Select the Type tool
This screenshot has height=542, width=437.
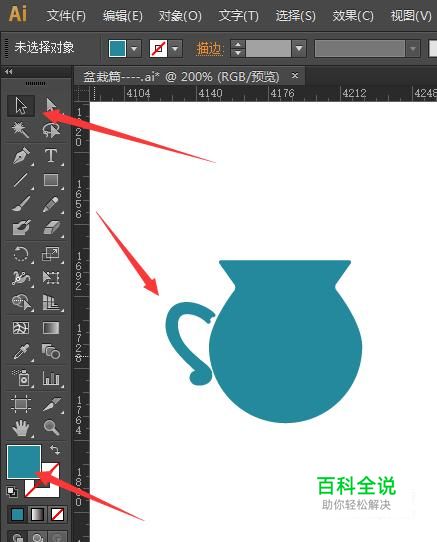point(51,156)
